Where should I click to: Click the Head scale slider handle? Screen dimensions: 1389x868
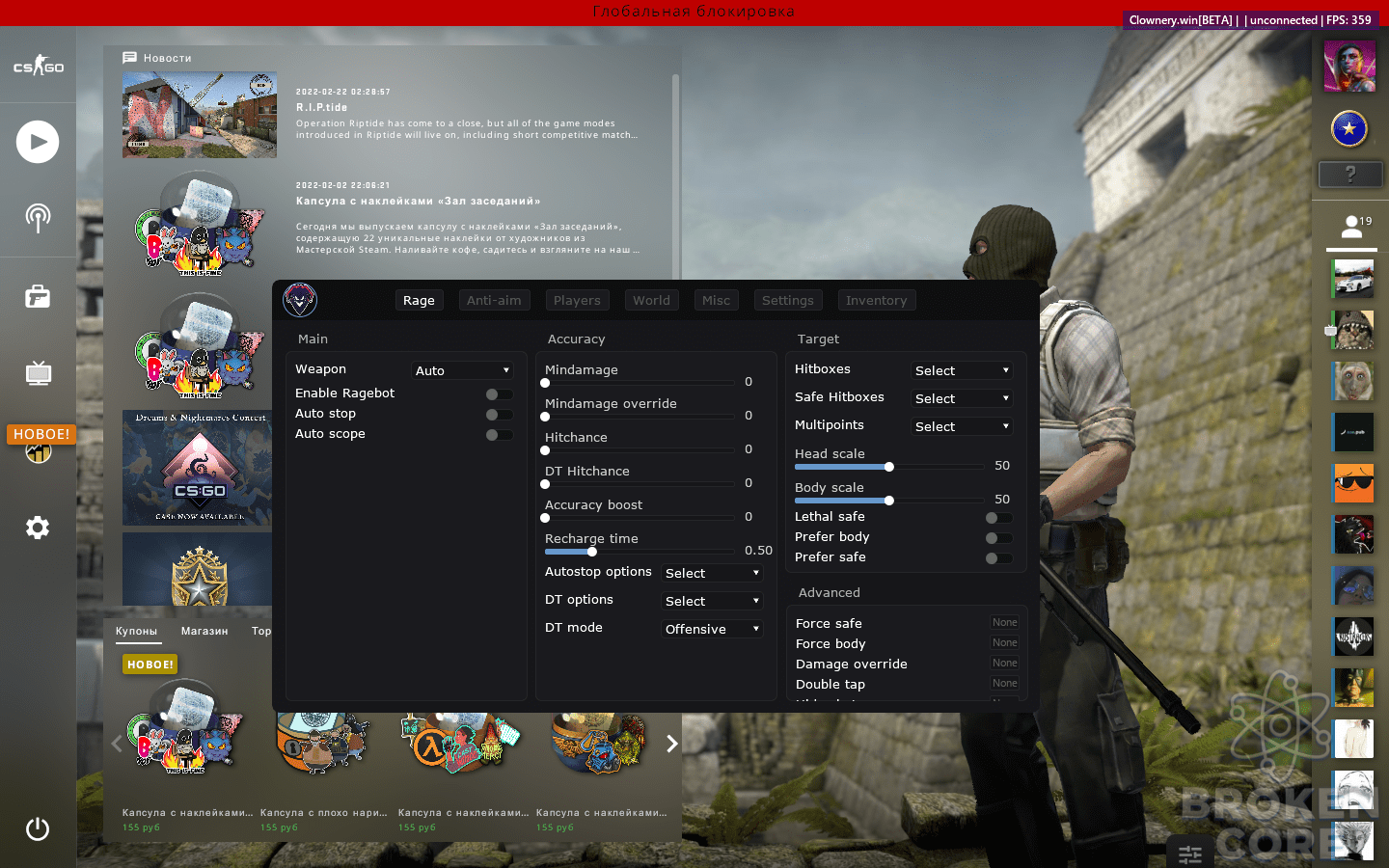pos(889,467)
